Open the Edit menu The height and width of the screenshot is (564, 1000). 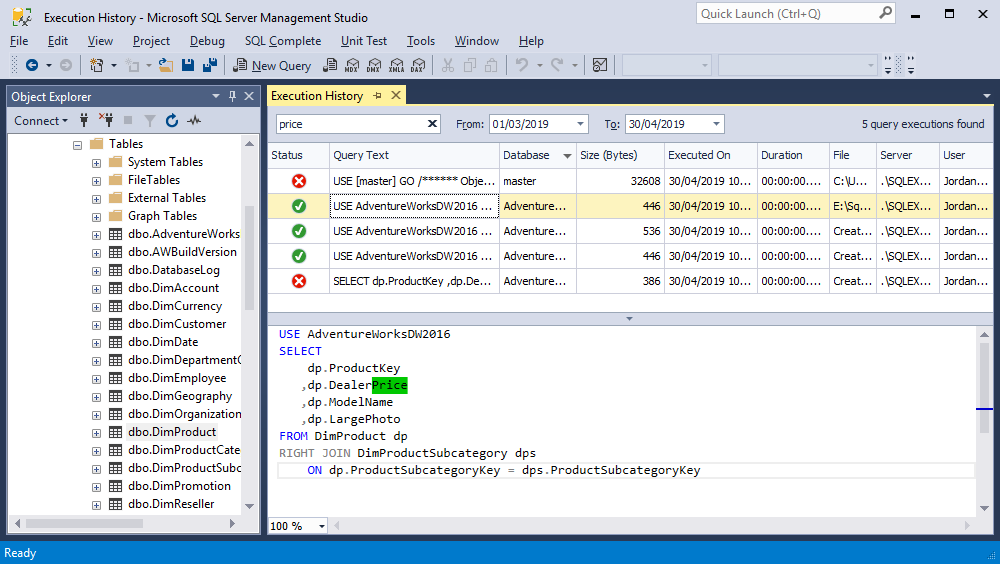point(57,41)
